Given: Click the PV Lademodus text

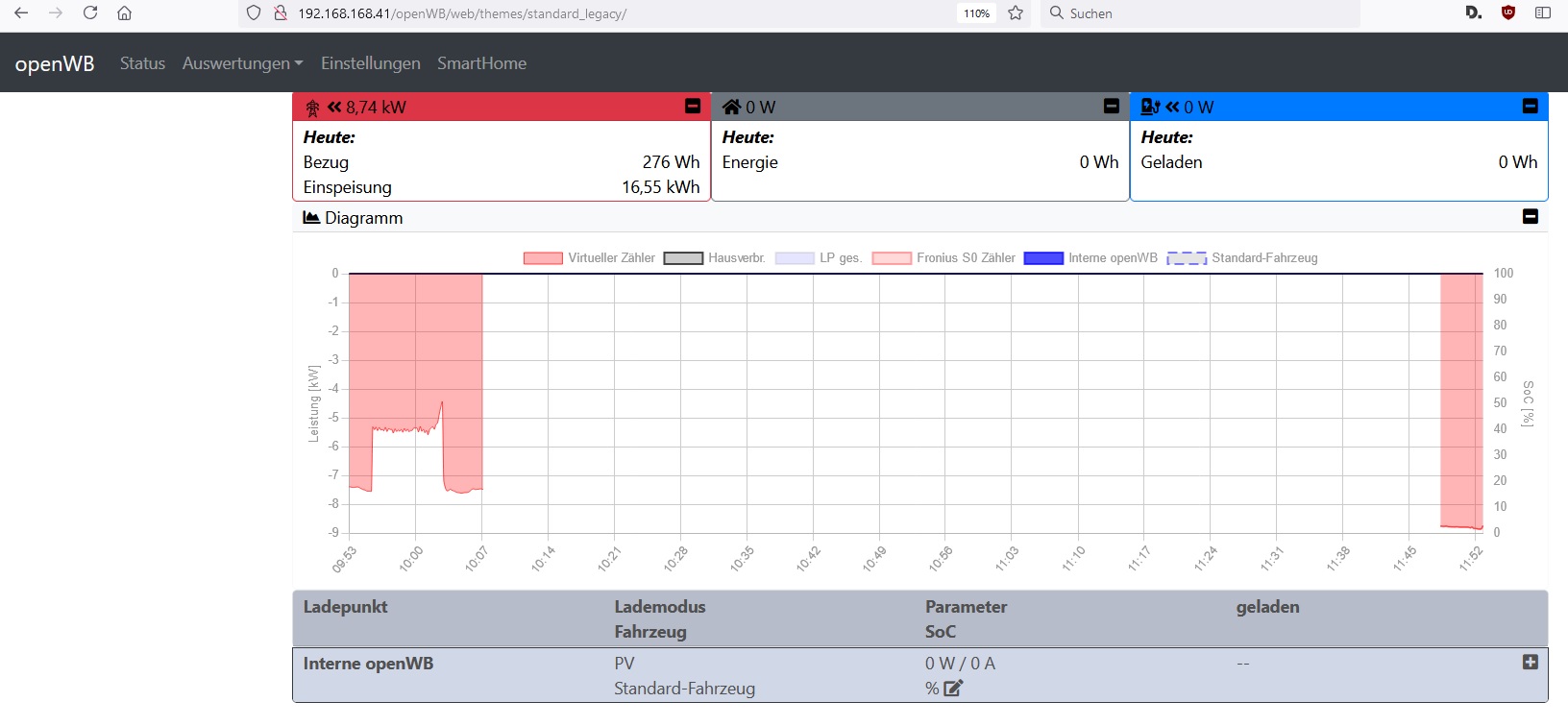Looking at the screenshot, I should [x=625, y=664].
